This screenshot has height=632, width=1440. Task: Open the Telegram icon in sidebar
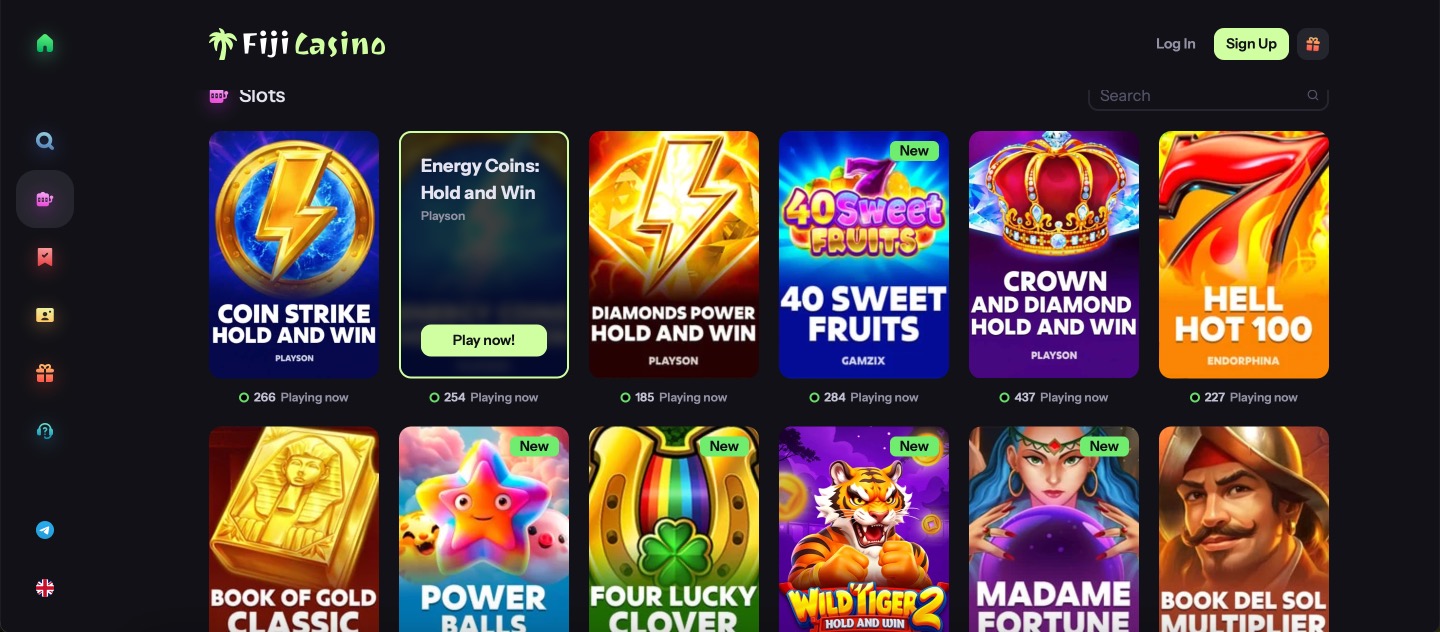45,530
